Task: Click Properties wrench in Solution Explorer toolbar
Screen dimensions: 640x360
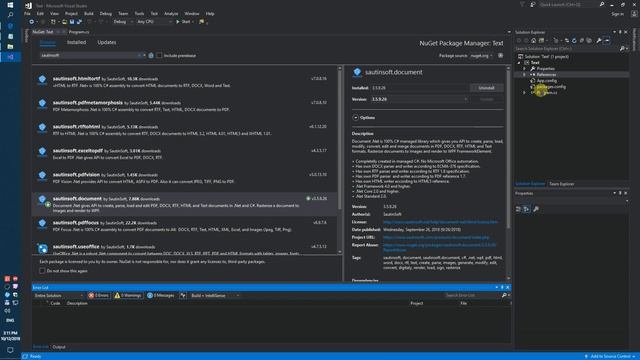Action: pyautogui.click(x=598, y=40)
